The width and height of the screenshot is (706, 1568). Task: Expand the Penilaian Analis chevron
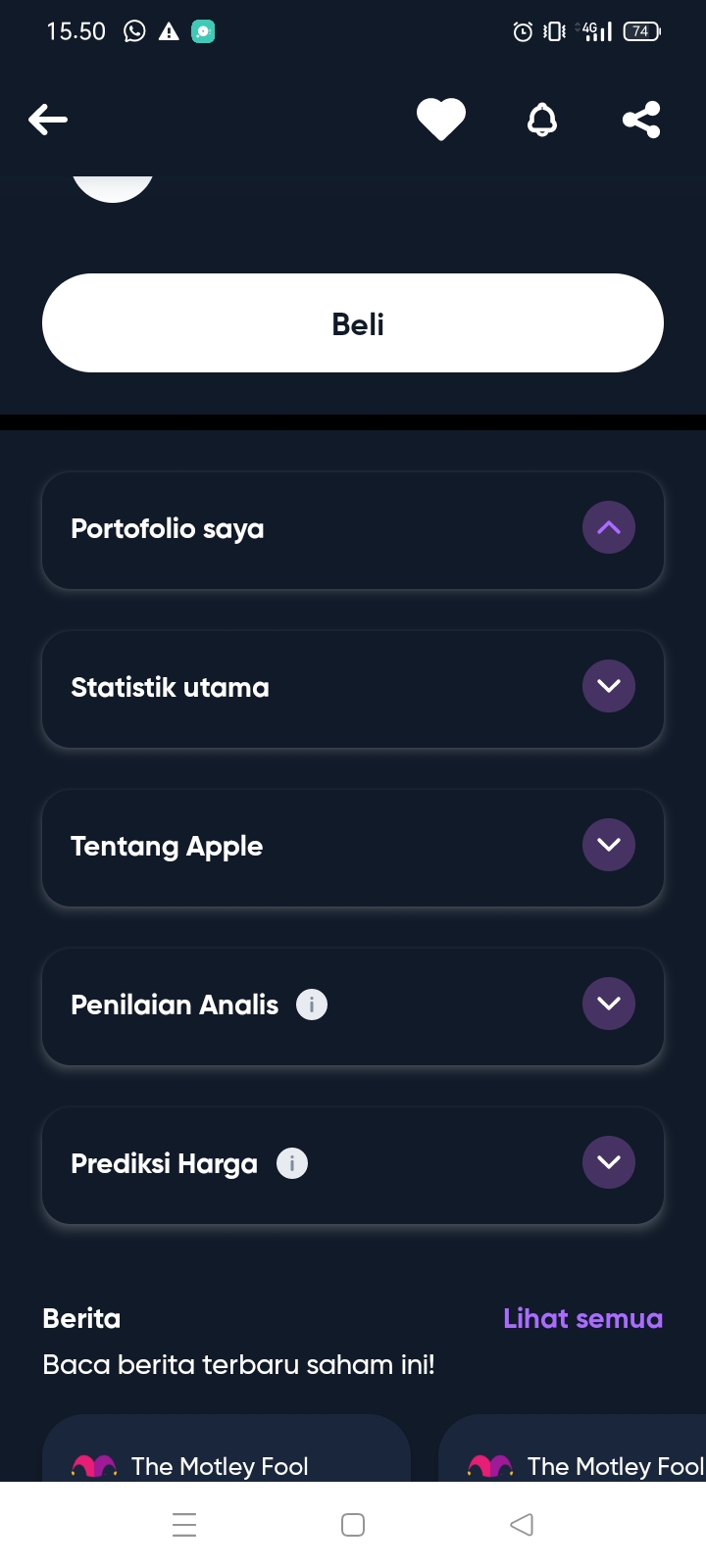click(609, 1004)
